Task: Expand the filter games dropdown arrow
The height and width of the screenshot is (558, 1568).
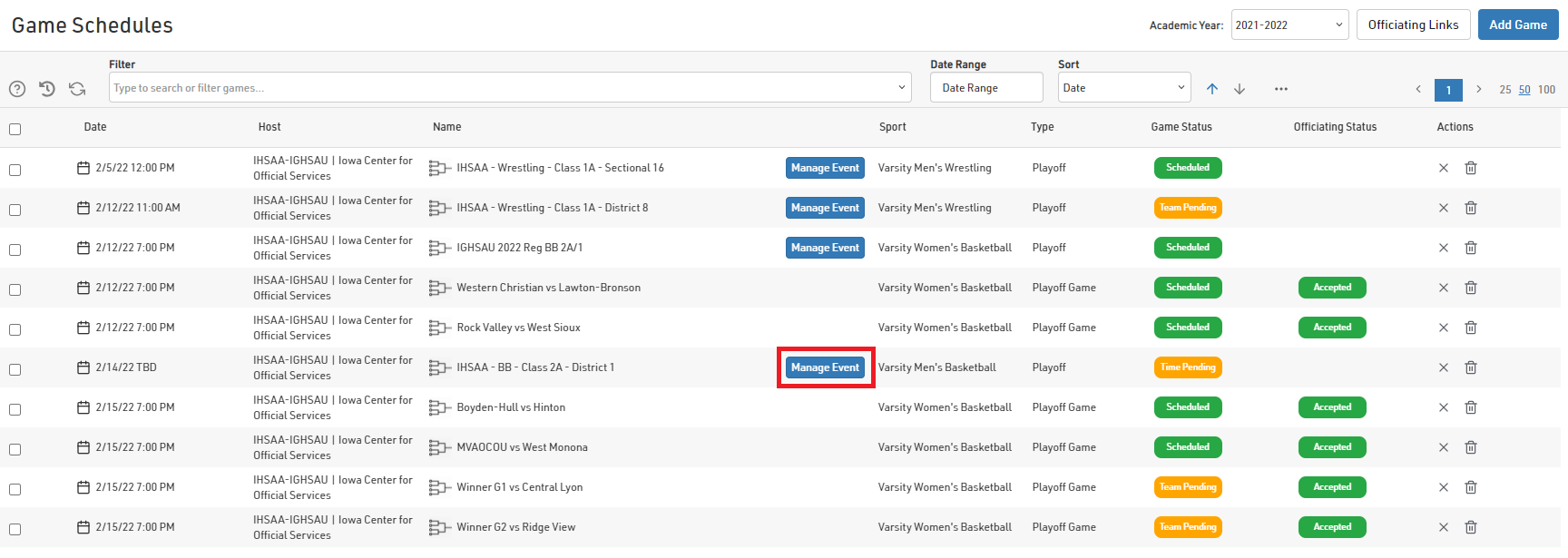Action: pyautogui.click(x=901, y=88)
